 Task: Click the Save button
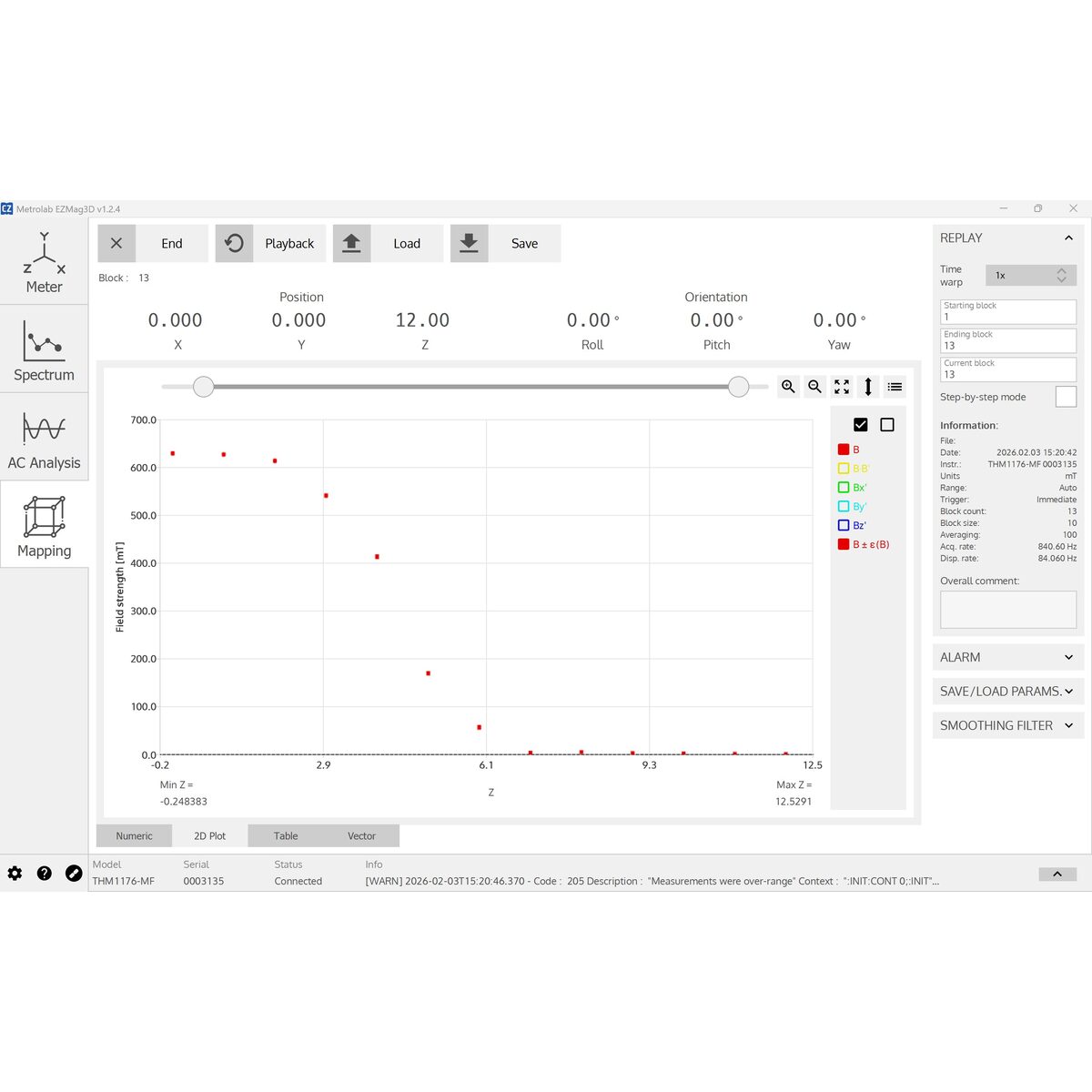click(506, 244)
